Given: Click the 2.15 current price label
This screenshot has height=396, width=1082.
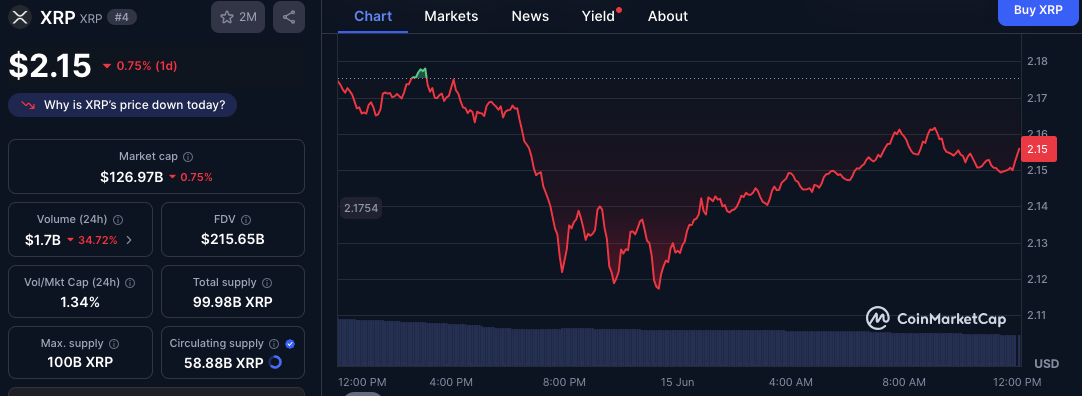Looking at the screenshot, I should (1037, 149).
